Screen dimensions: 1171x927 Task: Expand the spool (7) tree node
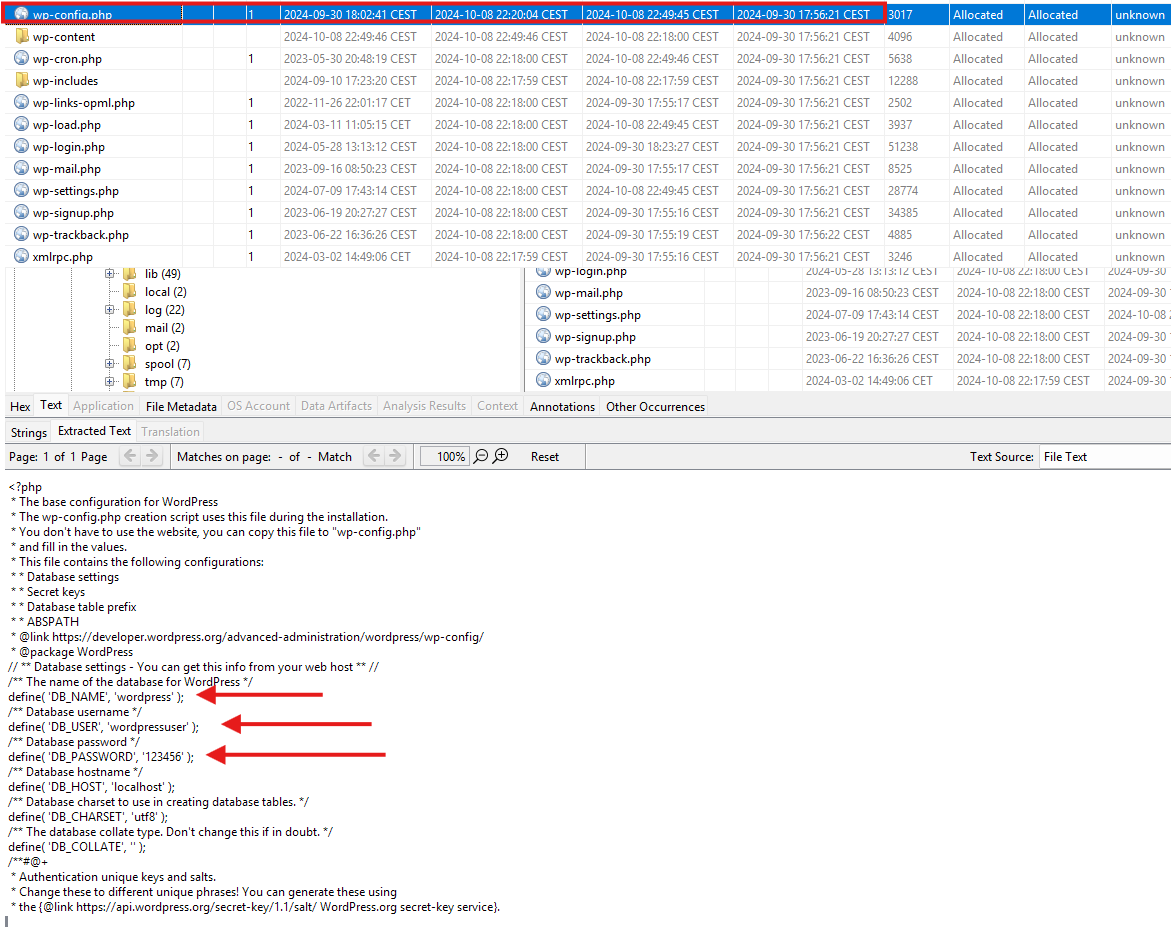pyautogui.click(x=110, y=364)
